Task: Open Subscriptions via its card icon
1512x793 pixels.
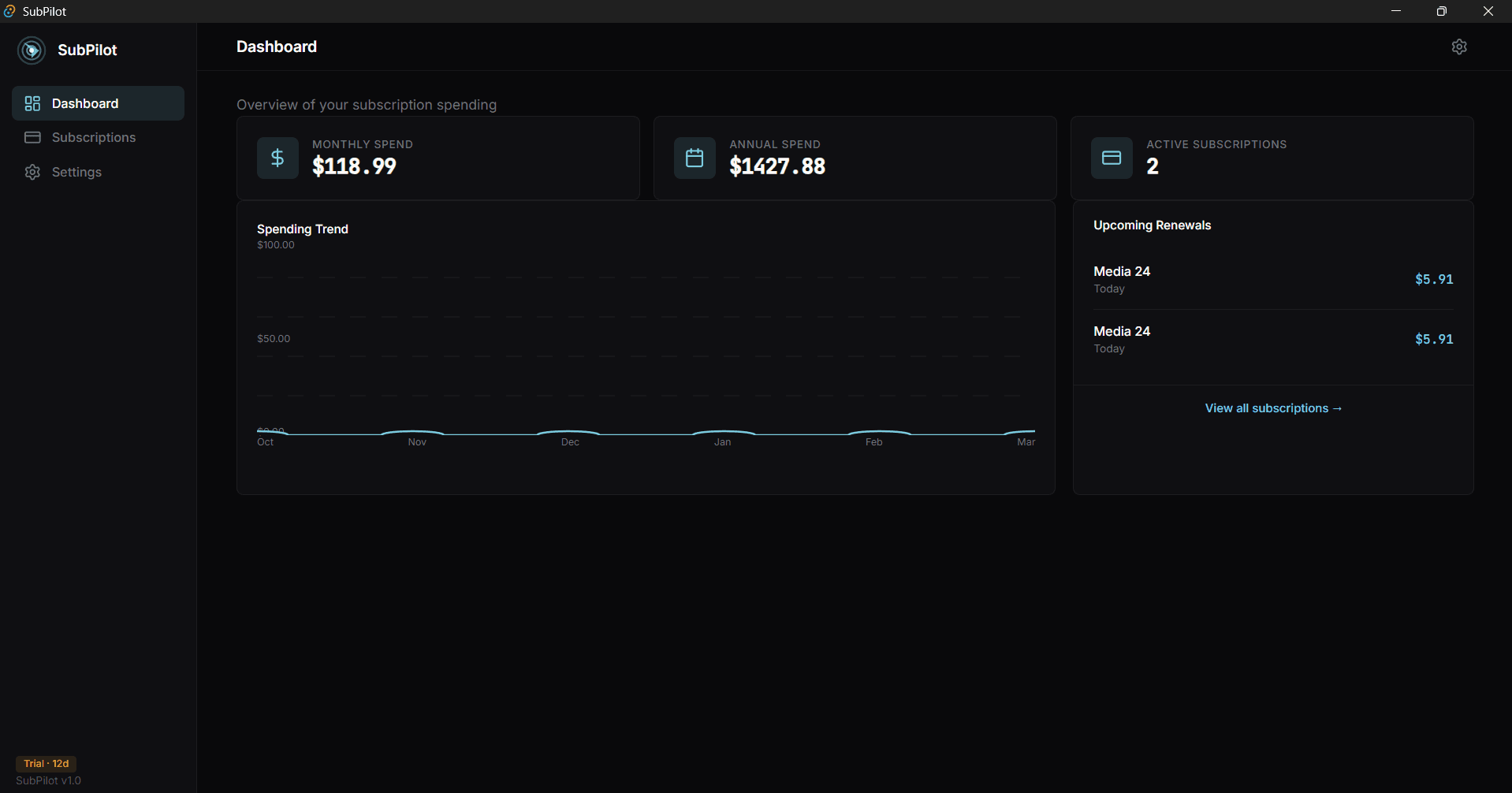Action: click(x=32, y=137)
